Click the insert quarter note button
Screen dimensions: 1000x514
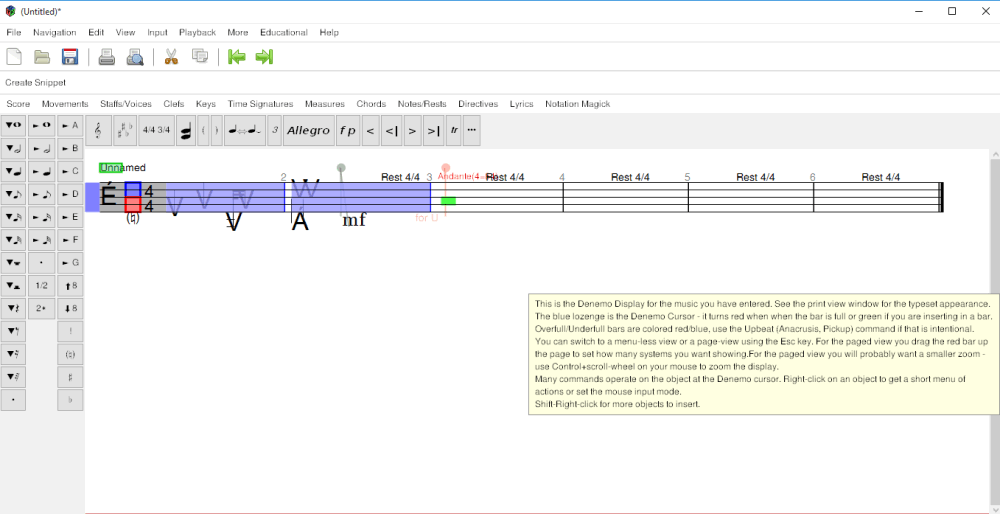[x=42, y=172]
